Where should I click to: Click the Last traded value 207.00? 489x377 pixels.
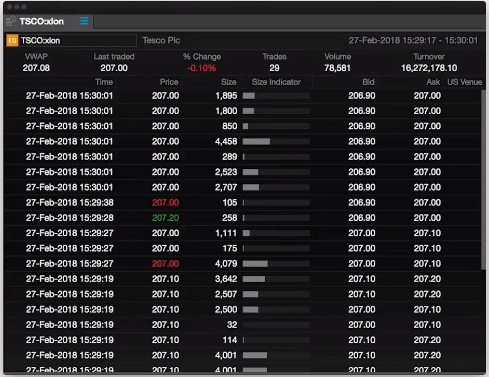(x=114, y=68)
